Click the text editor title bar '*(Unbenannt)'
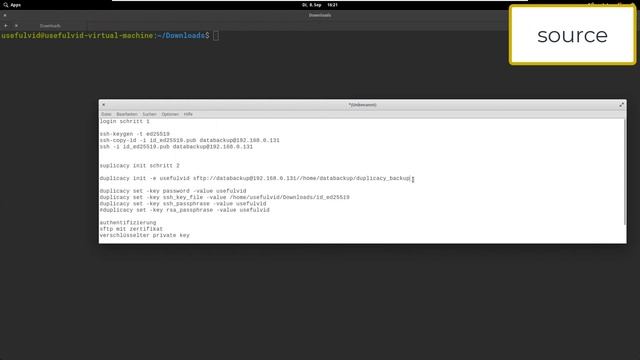Screen dimensions: 640x360 (362, 105)
